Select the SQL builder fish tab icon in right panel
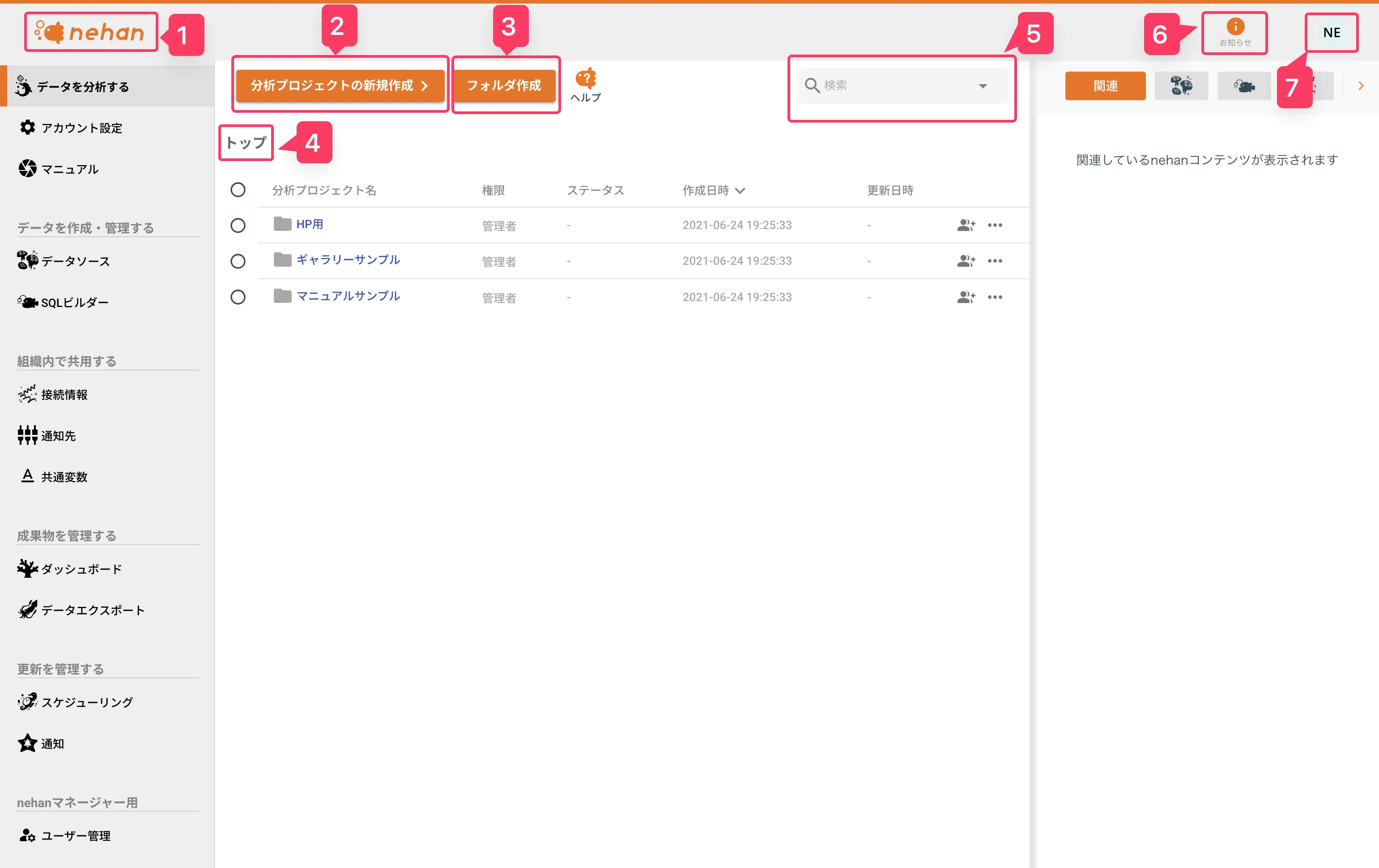The height and width of the screenshot is (868, 1379). click(1243, 86)
